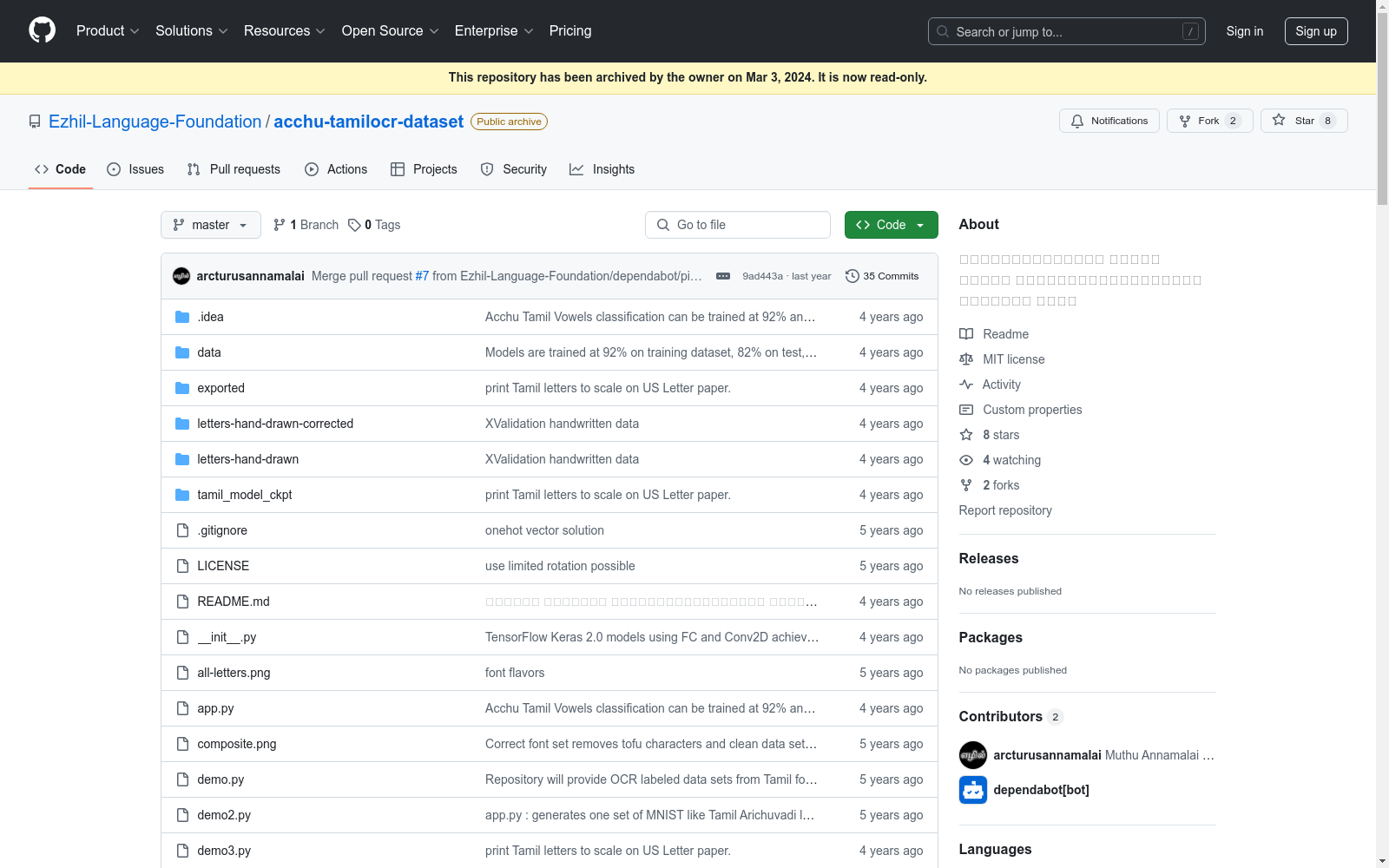Expand the green Code clone dropdown
Viewport: 1389px width, 868px height.
coord(892,225)
